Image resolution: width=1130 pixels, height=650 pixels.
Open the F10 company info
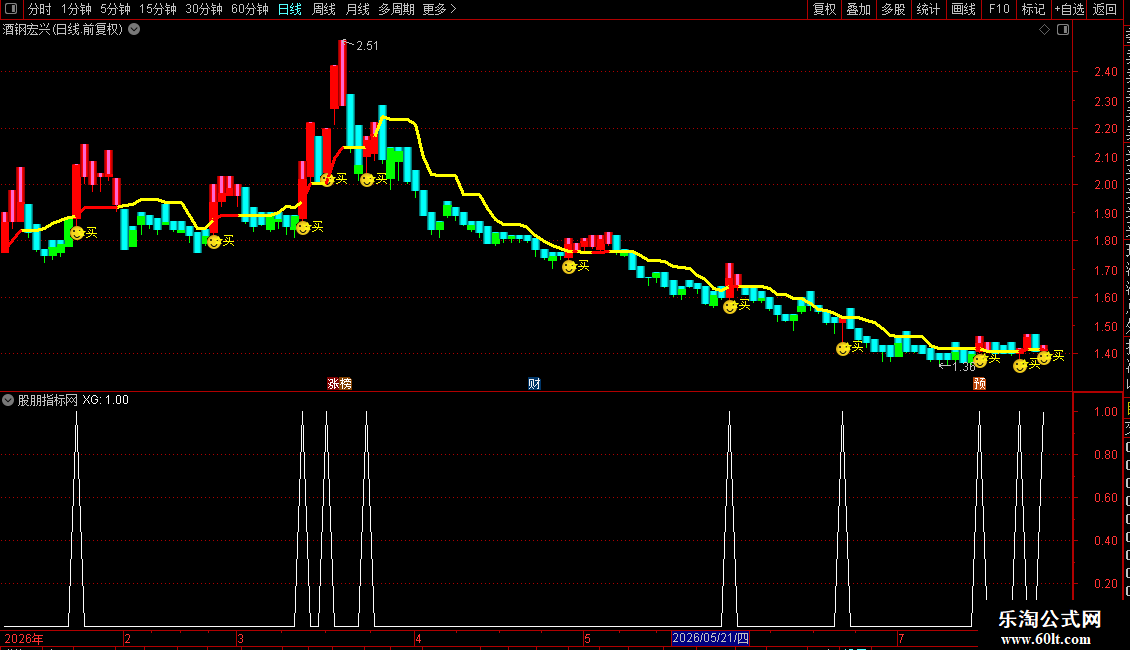click(x=998, y=9)
